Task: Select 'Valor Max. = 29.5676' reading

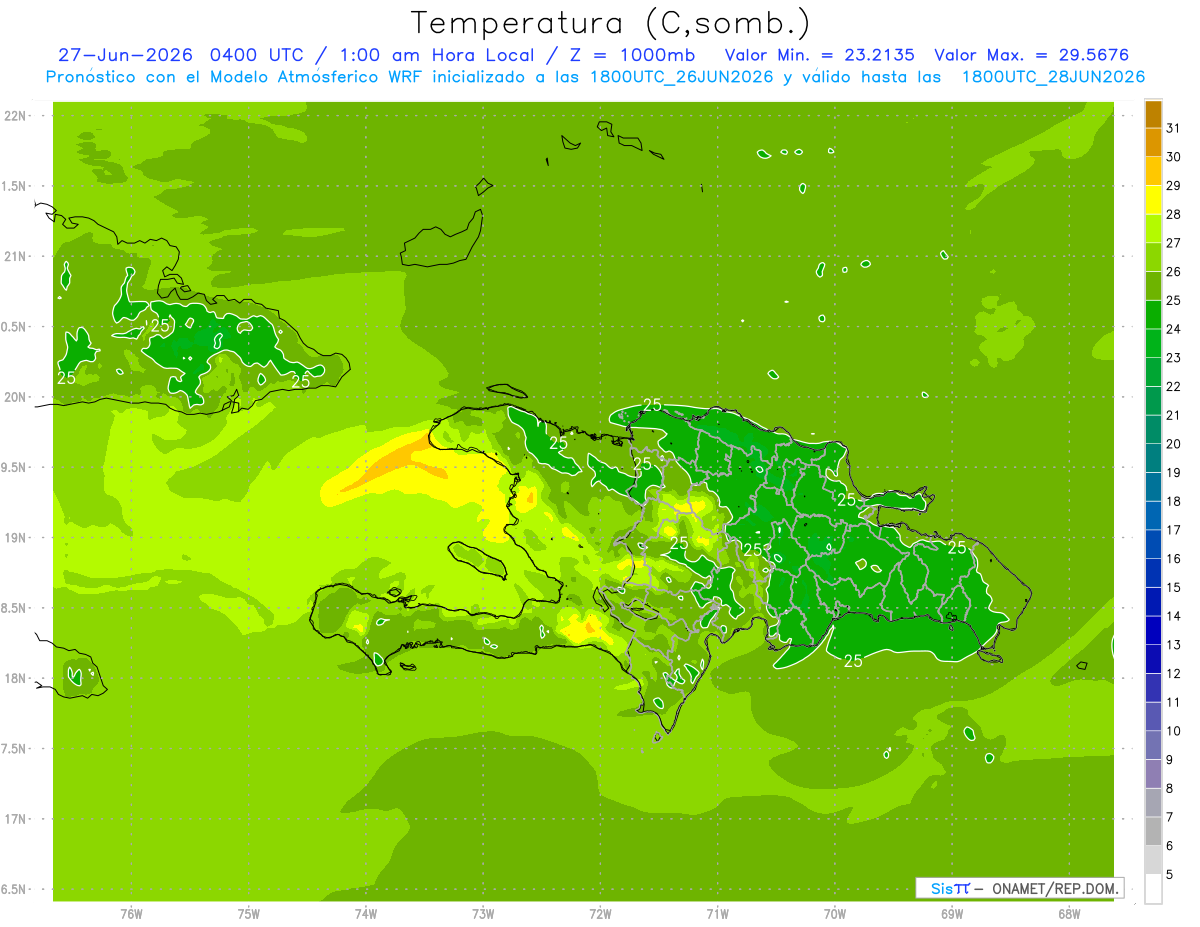Action: (1032, 55)
